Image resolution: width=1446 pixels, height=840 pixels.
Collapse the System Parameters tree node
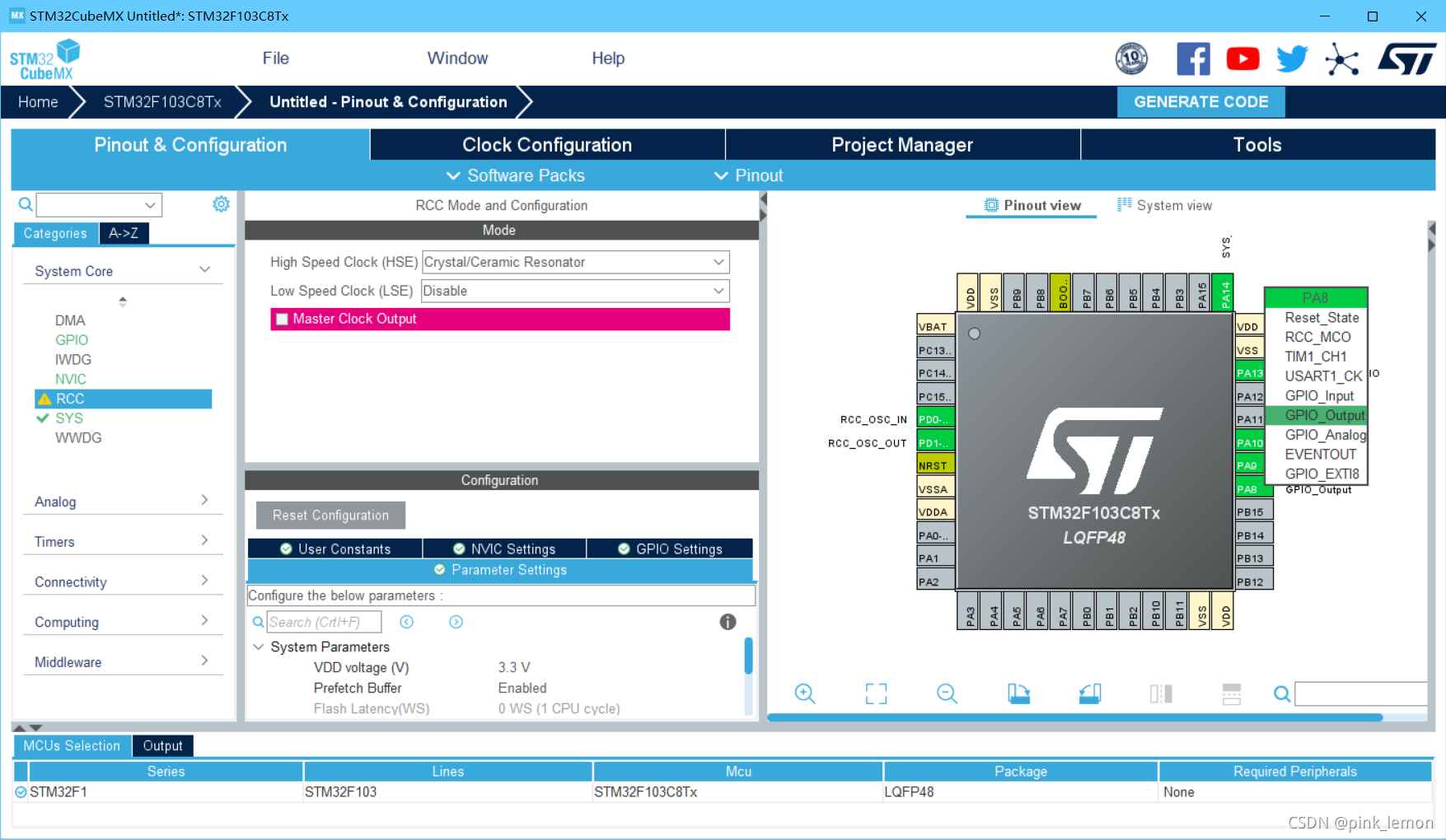click(x=258, y=646)
